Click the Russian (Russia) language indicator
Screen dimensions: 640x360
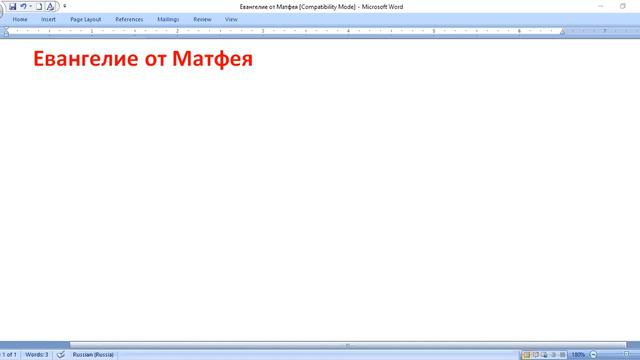coord(93,355)
